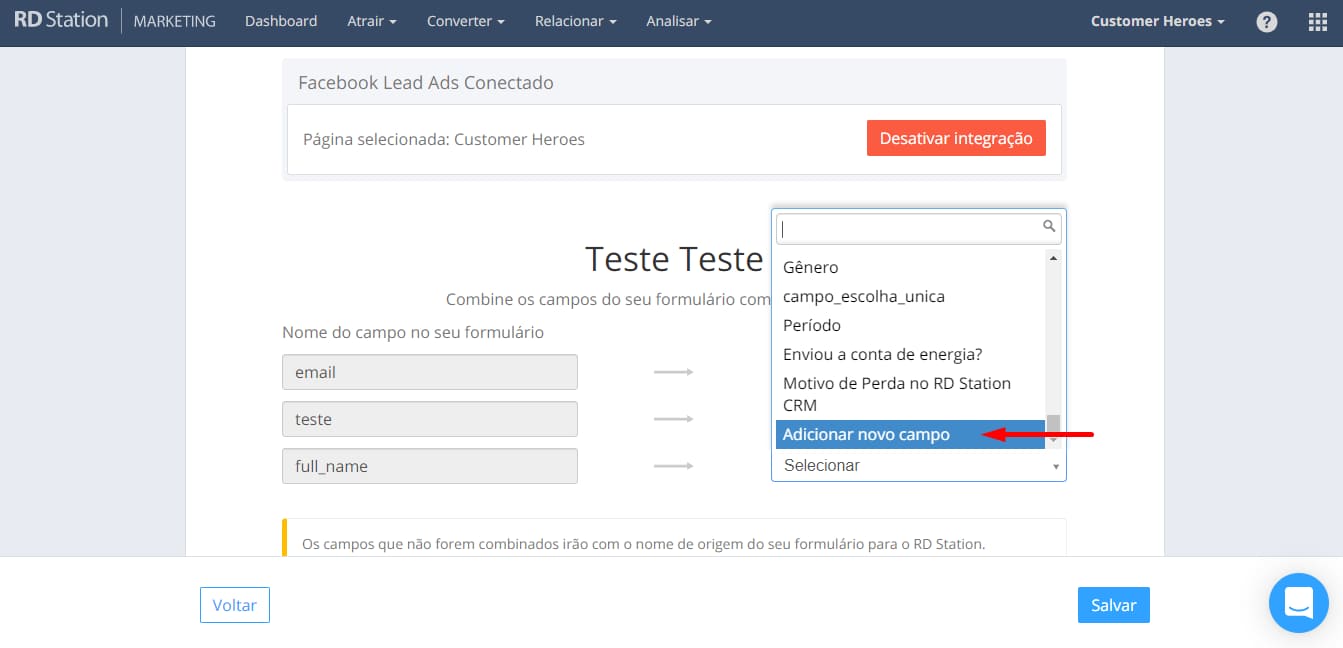Click the MARKETING label in the header

174,20
